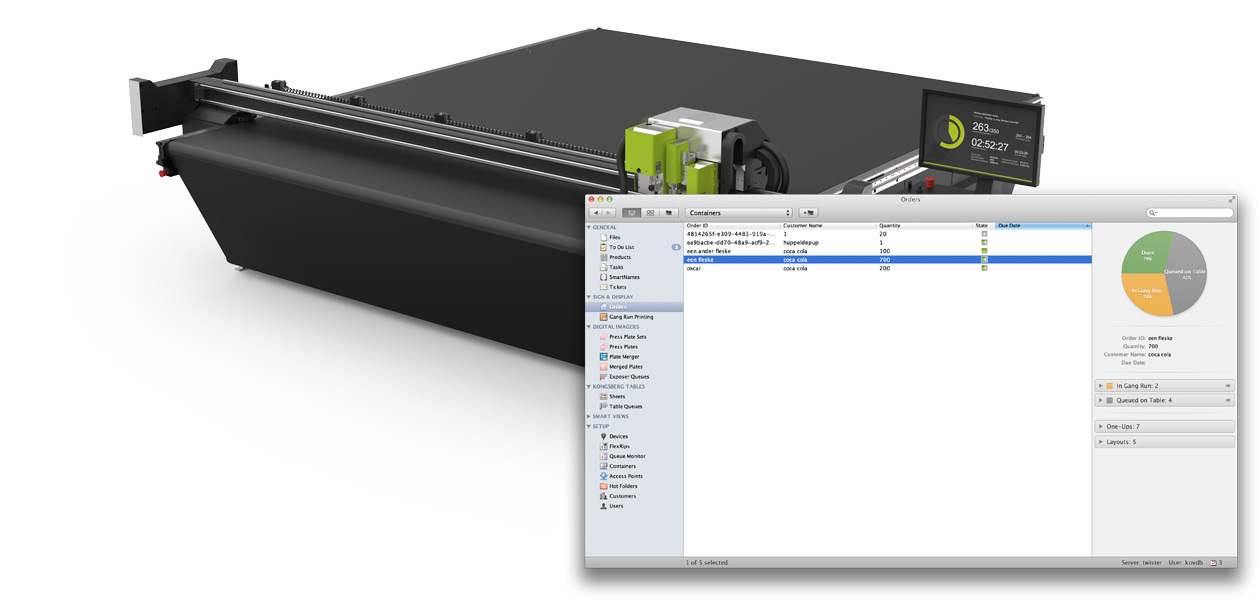This screenshot has height=600, width=1259.
Task: Expand the Smart Views group
Action: [x=589, y=416]
